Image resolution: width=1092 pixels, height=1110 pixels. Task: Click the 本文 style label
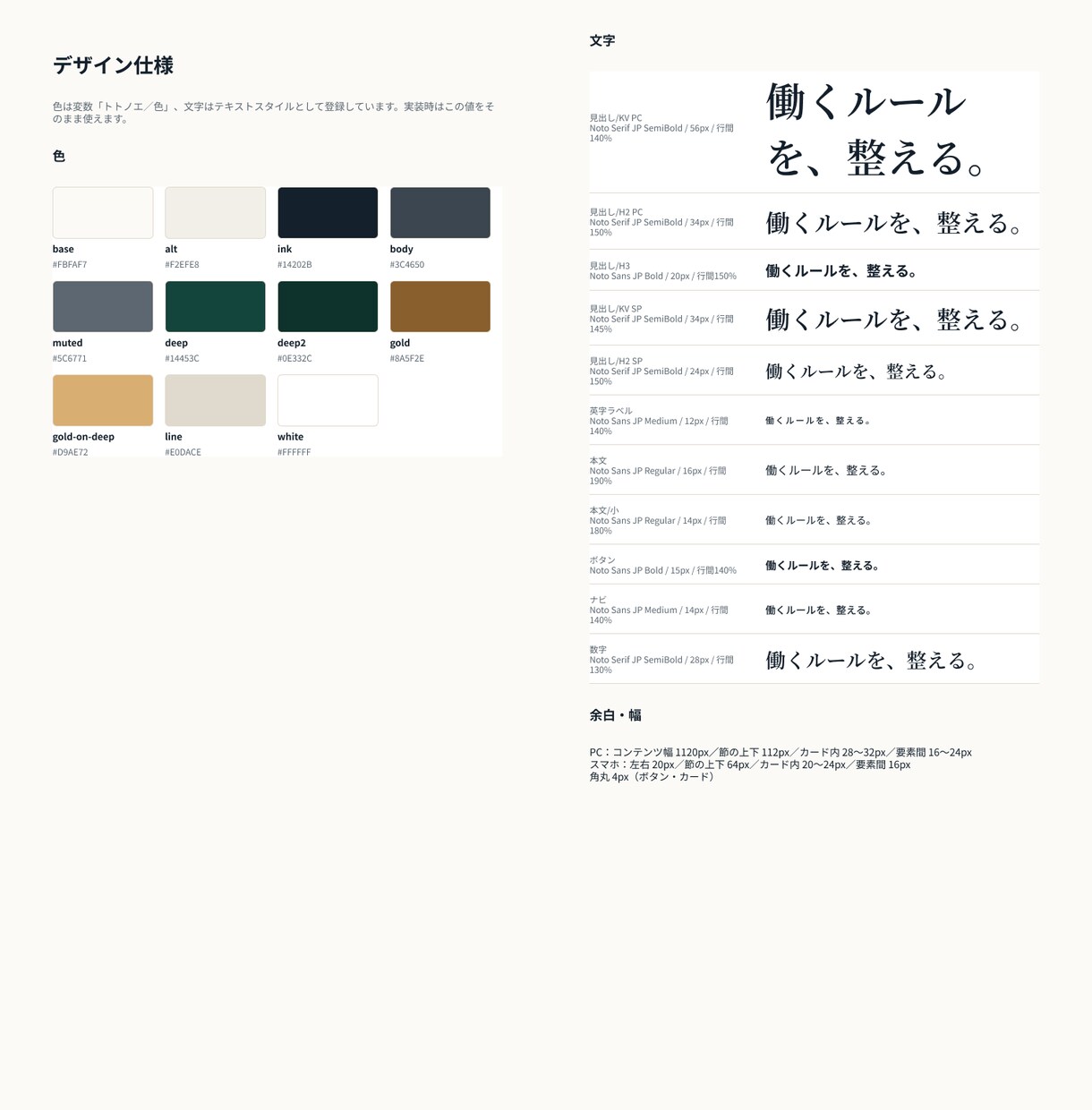click(x=598, y=460)
